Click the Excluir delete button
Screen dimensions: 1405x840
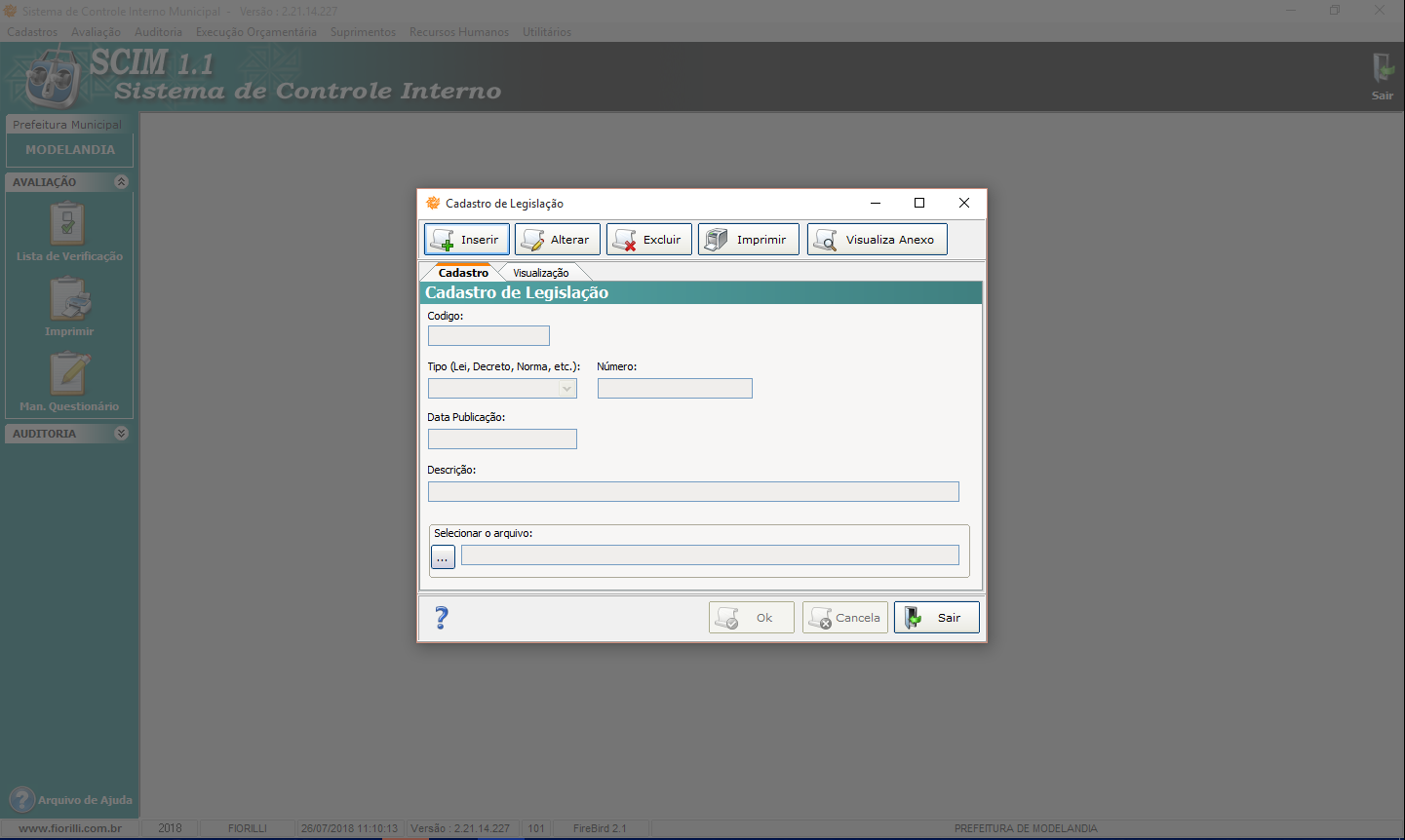648,240
